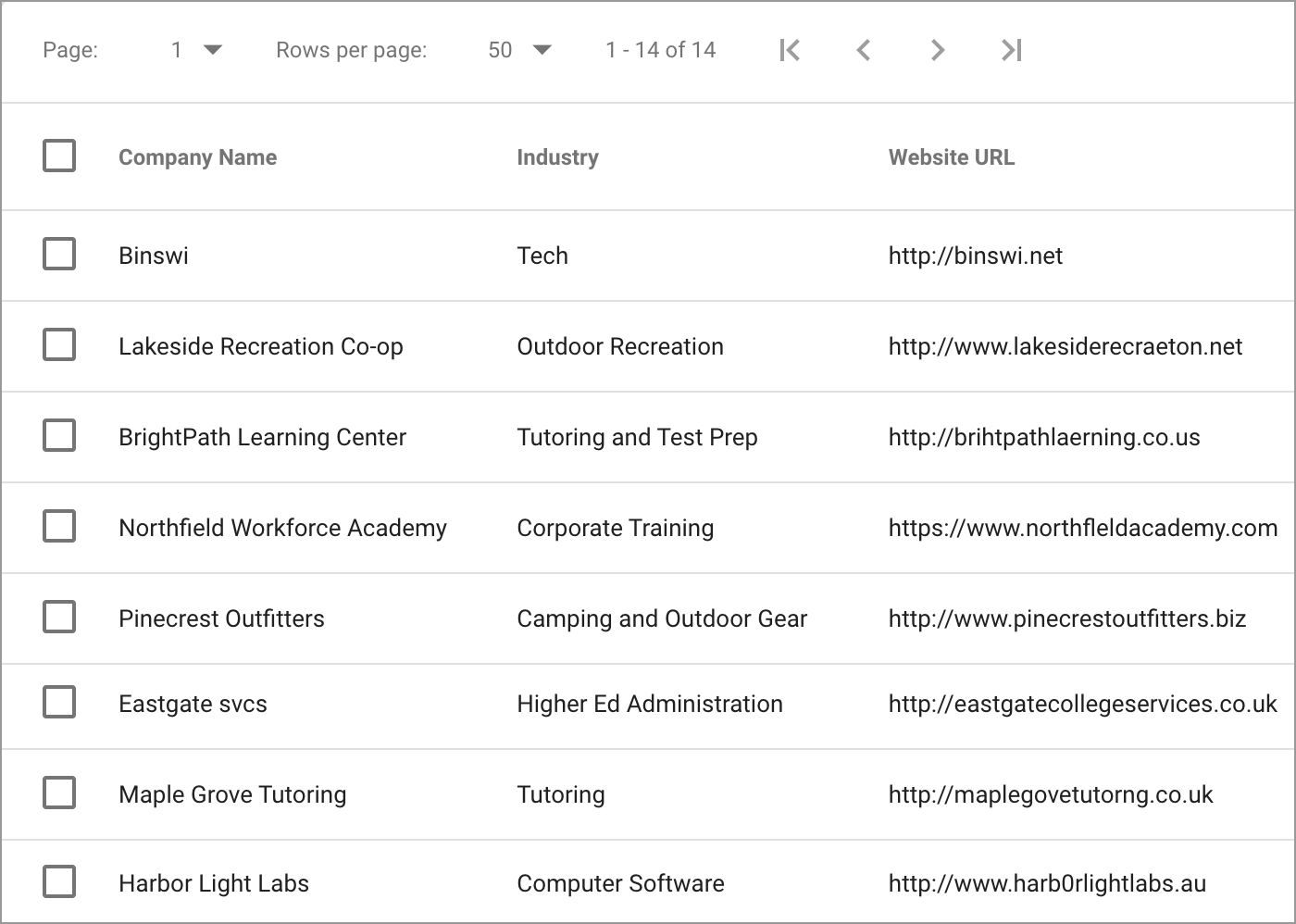The image size is (1296, 924).
Task: Click the Pinecrest Outfitters name cell
Action: [221, 618]
